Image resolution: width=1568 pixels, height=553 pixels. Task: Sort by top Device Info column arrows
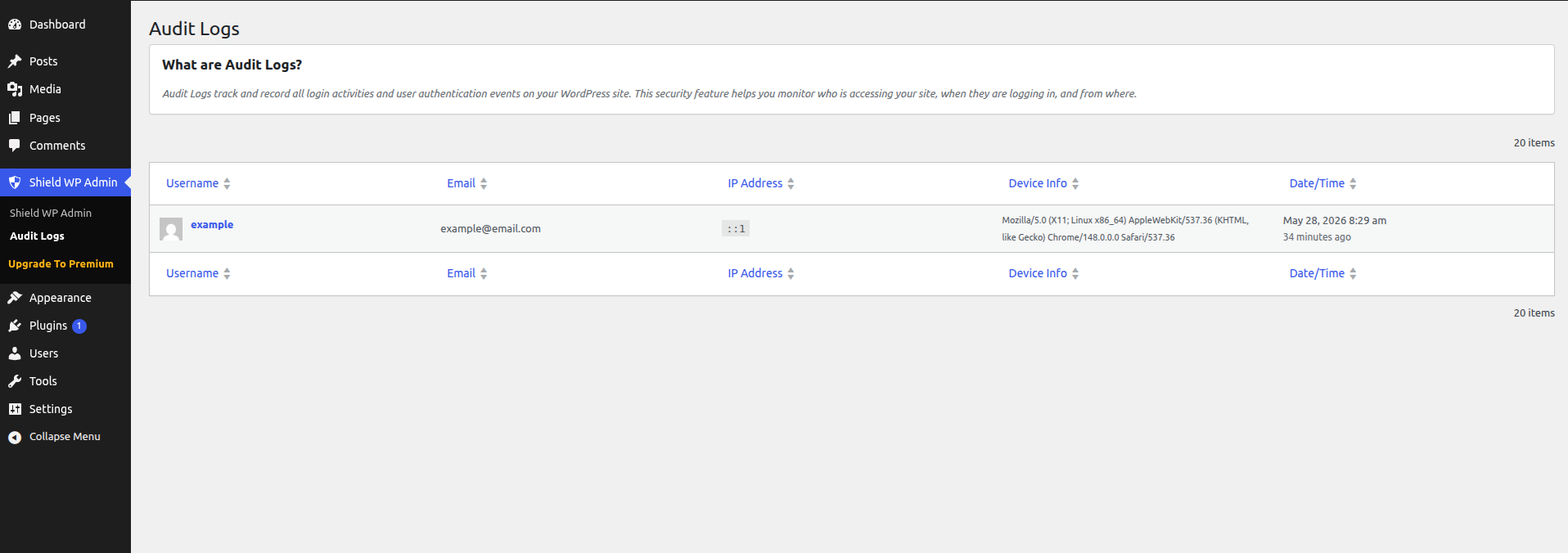[1075, 184]
